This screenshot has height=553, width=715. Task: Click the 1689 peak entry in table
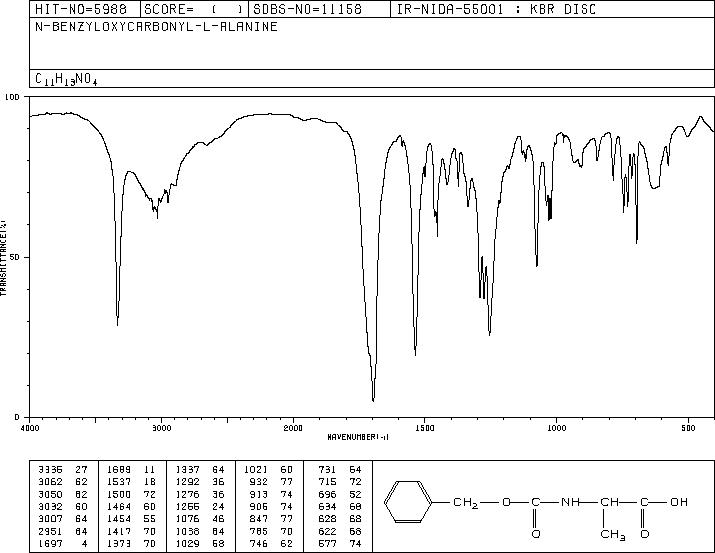tap(131, 470)
